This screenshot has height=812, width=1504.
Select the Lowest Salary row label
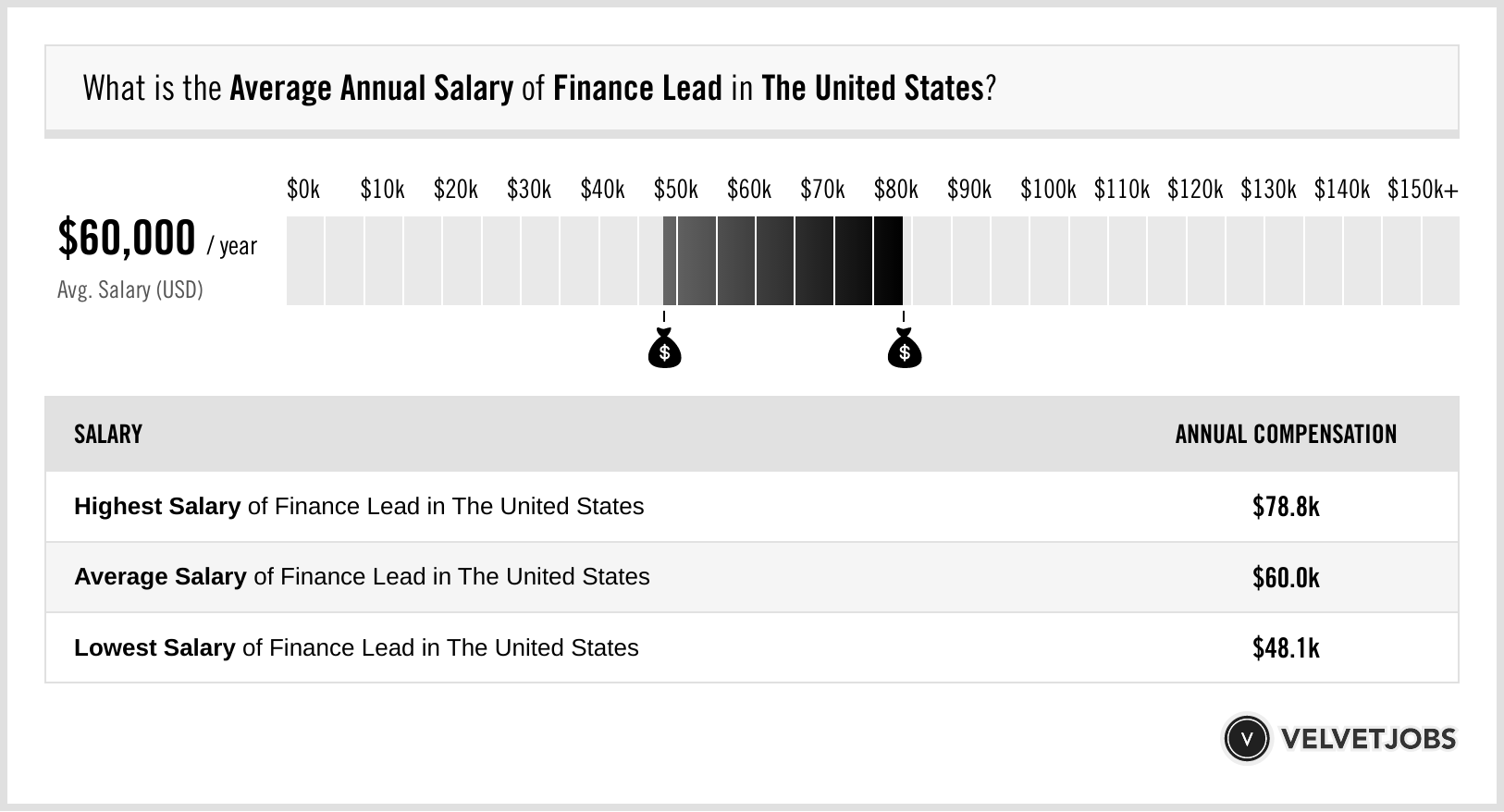(356, 647)
